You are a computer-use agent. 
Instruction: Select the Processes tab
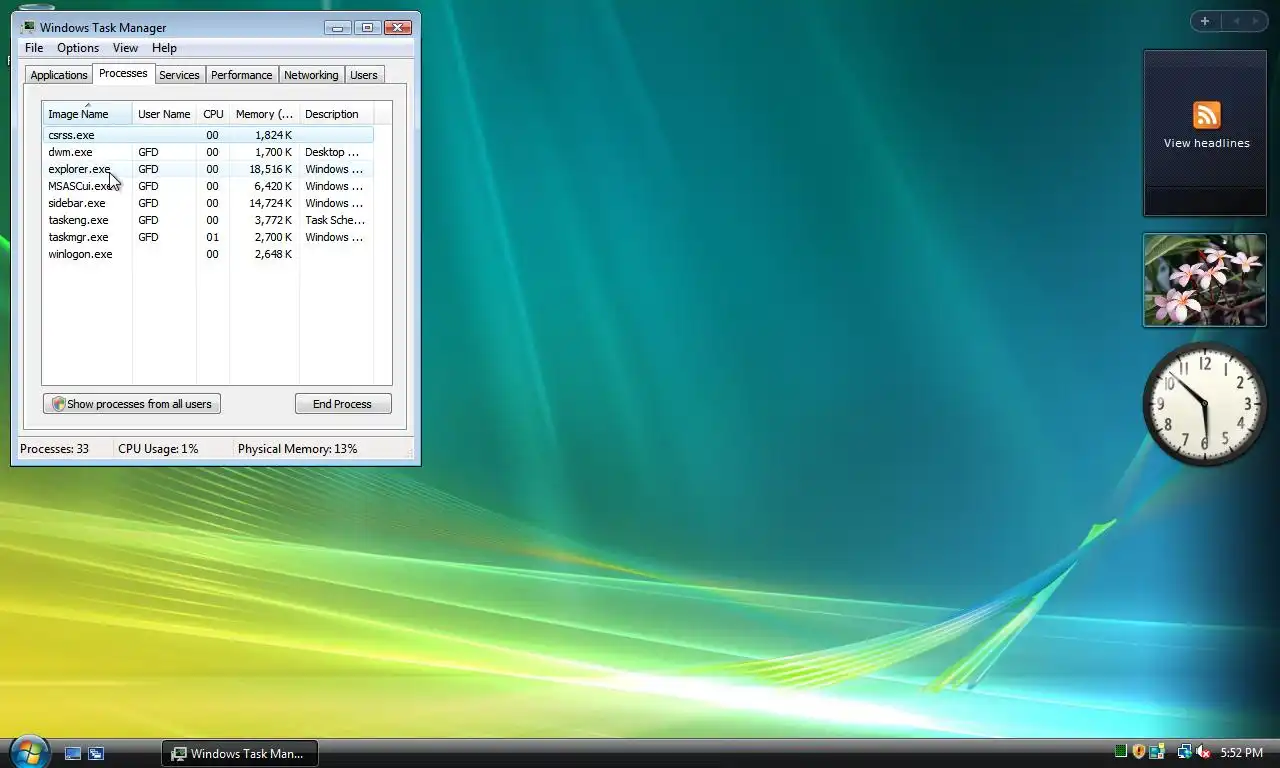tap(123, 73)
